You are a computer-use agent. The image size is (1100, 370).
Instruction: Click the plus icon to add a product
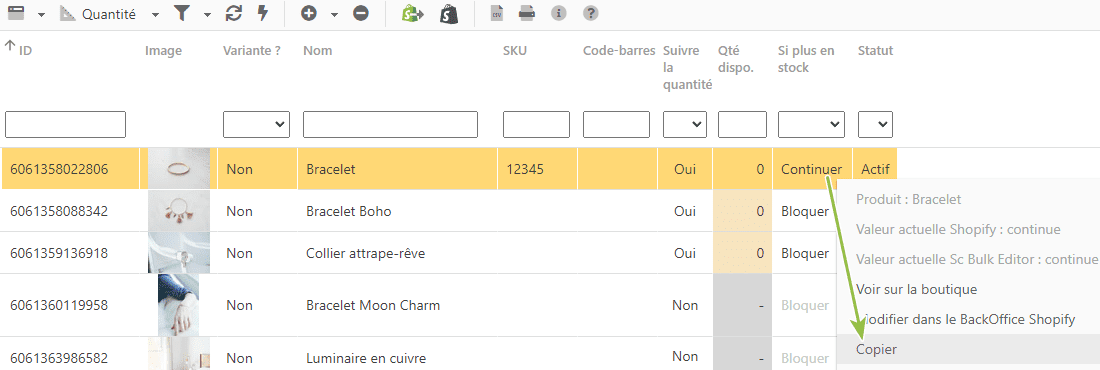[x=309, y=13]
